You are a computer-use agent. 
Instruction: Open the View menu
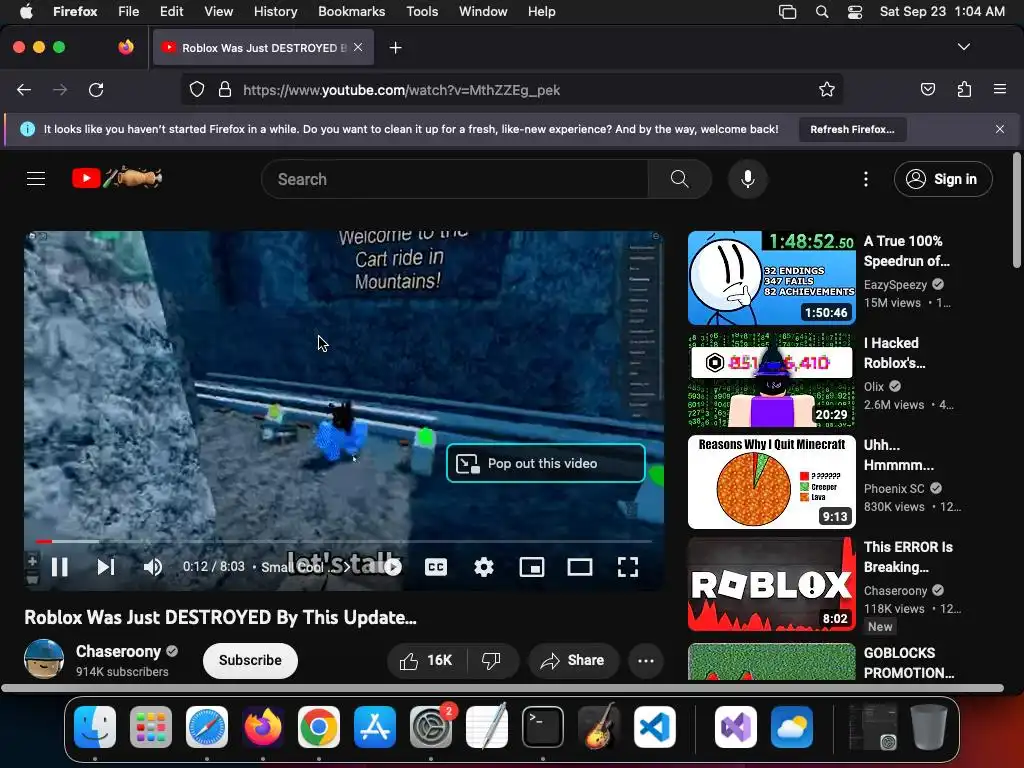(x=218, y=12)
